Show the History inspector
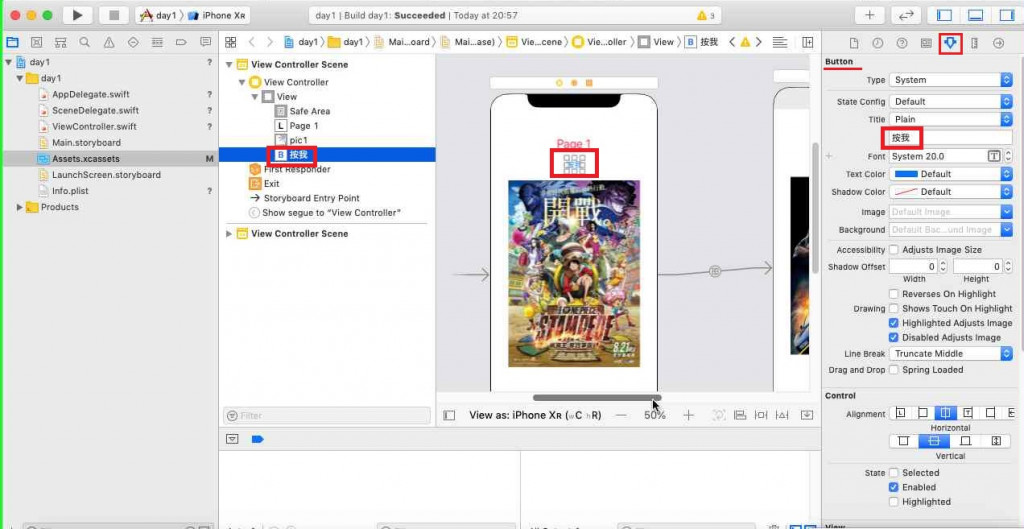 click(878, 43)
